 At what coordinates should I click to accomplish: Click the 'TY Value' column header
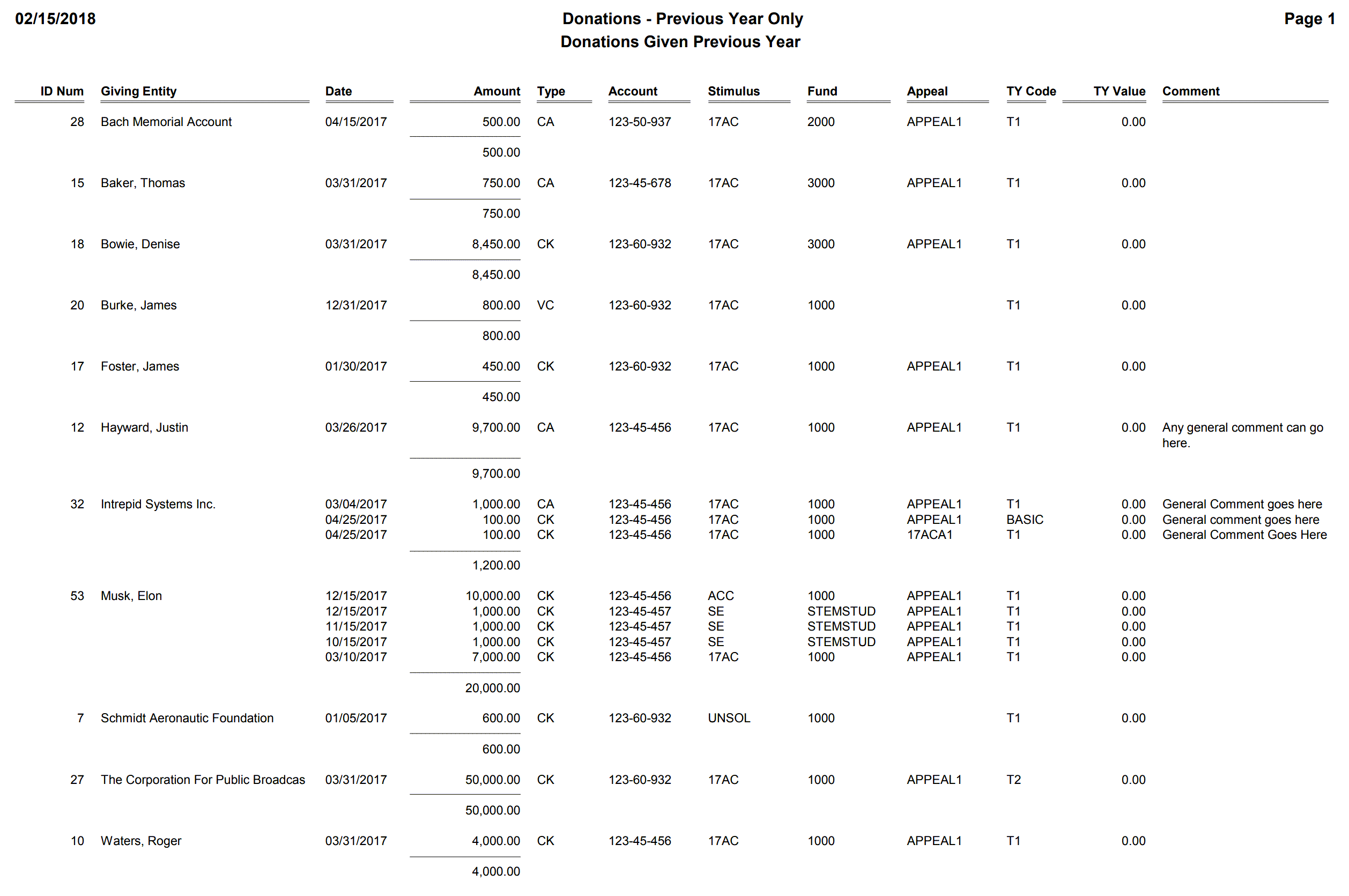[x=1120, y=92]
